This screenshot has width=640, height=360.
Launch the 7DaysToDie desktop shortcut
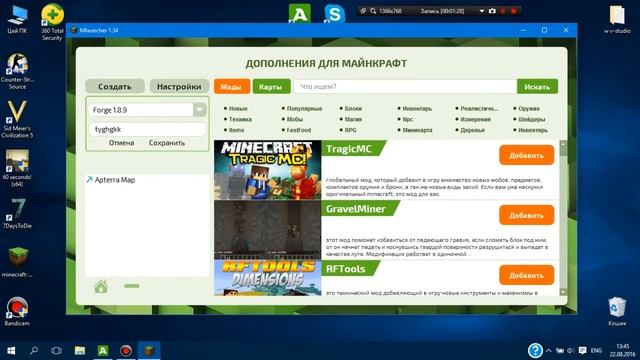[17, 213]
